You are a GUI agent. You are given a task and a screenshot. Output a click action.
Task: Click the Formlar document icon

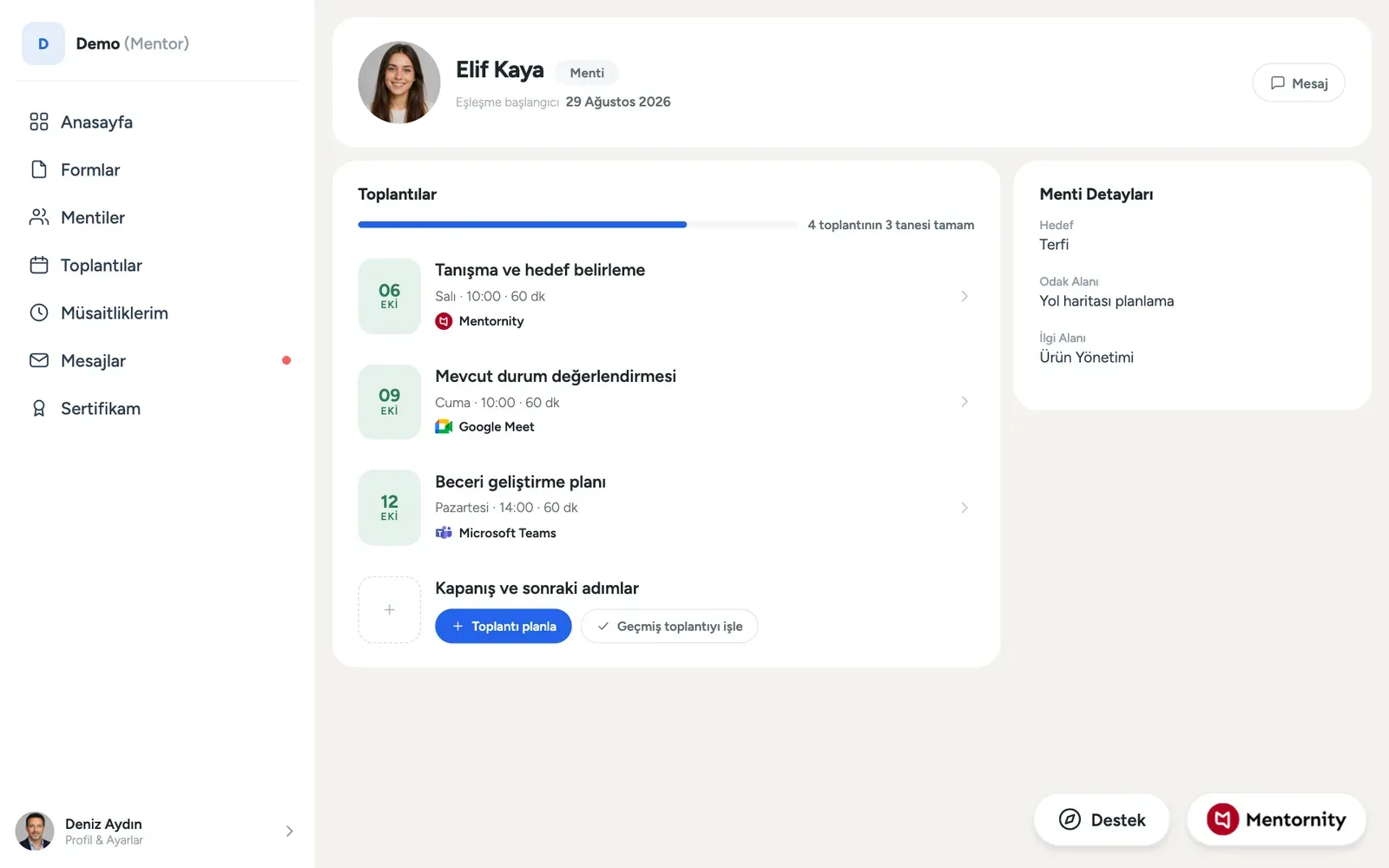[39, 169]
